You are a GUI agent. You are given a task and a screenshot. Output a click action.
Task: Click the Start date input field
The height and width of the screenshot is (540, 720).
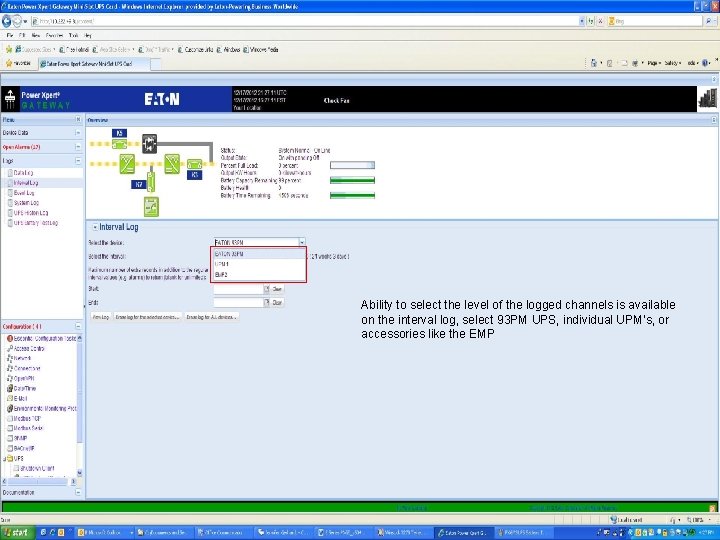pos(238,289)
